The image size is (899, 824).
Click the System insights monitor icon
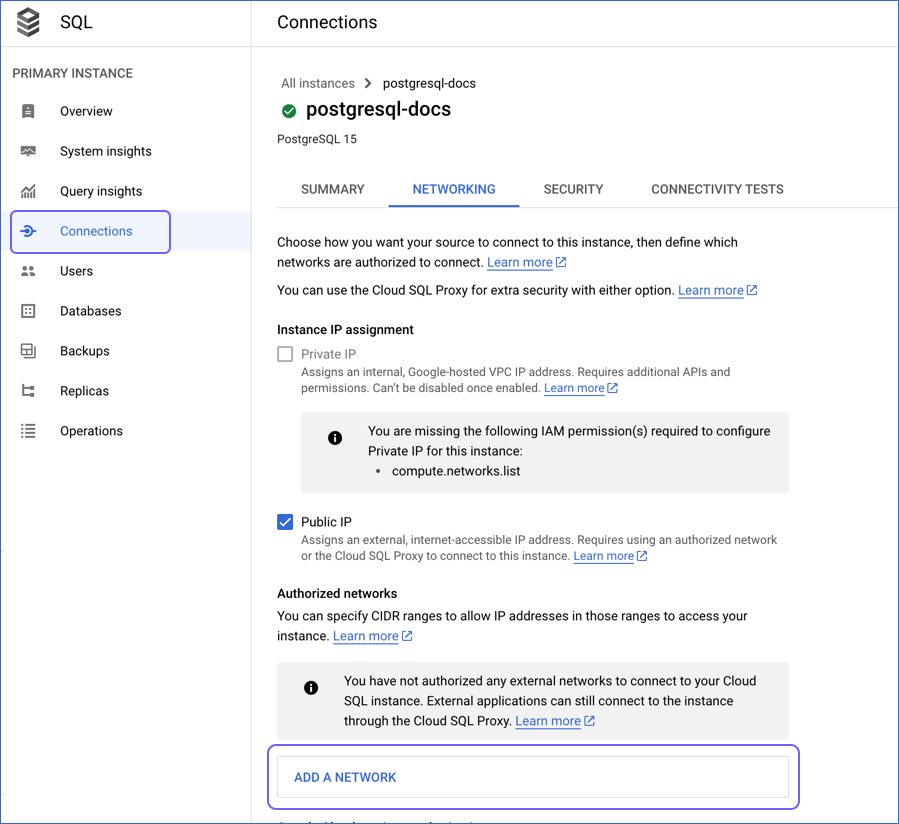28,151
